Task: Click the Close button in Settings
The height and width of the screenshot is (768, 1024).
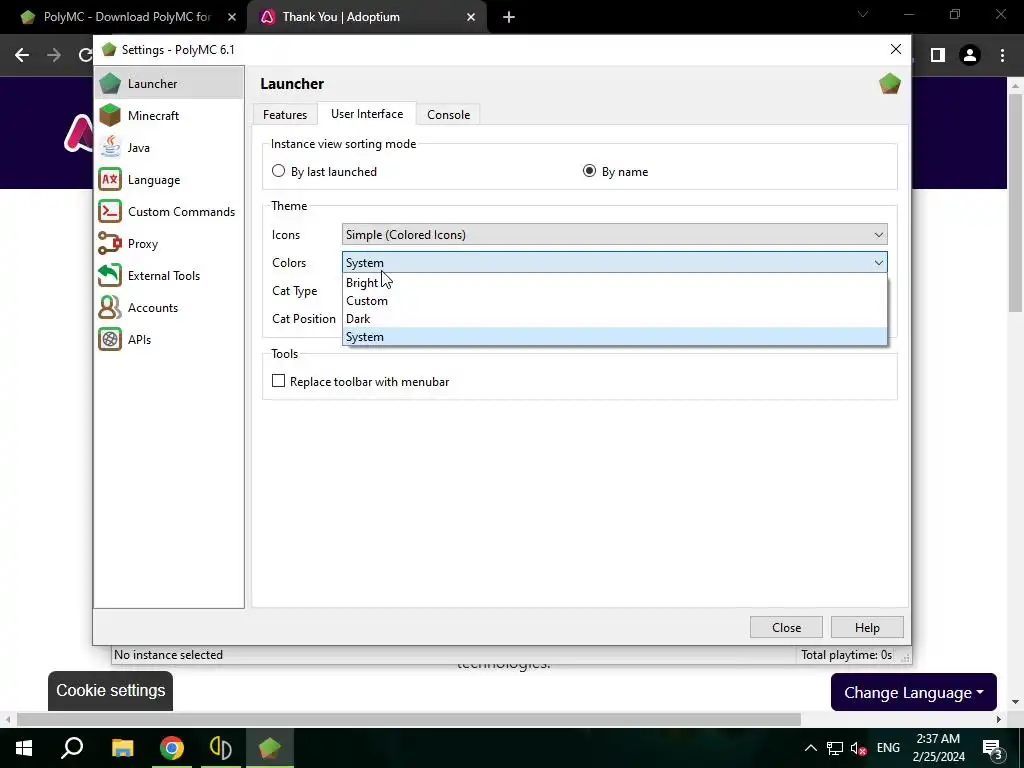Action: pyautogui.click(x=786, y=628)
